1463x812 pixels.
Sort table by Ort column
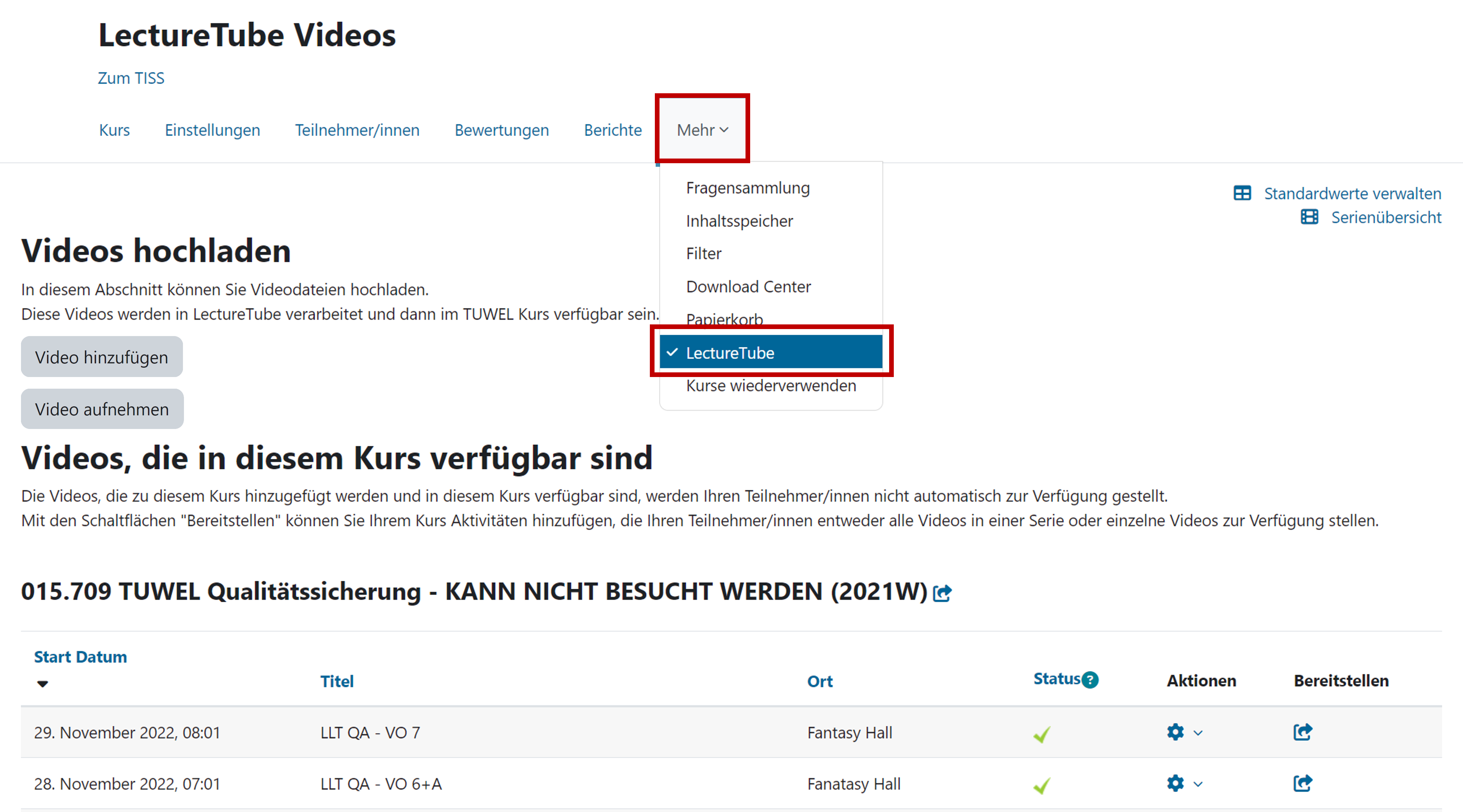819,681
